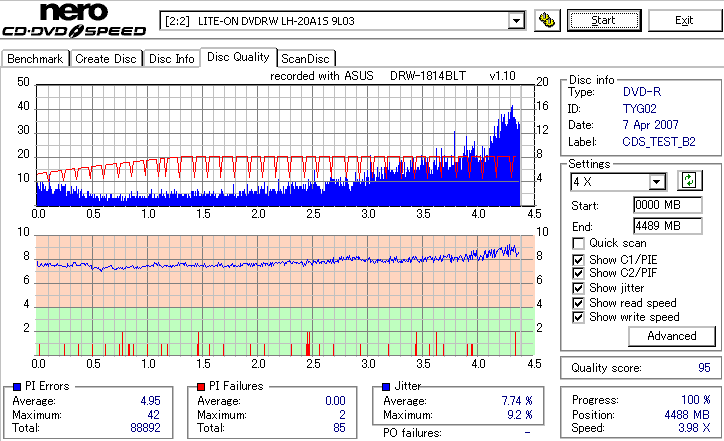Open the Disc Info tab
Screen dimensions: 724x441
[x=172, y=59]
